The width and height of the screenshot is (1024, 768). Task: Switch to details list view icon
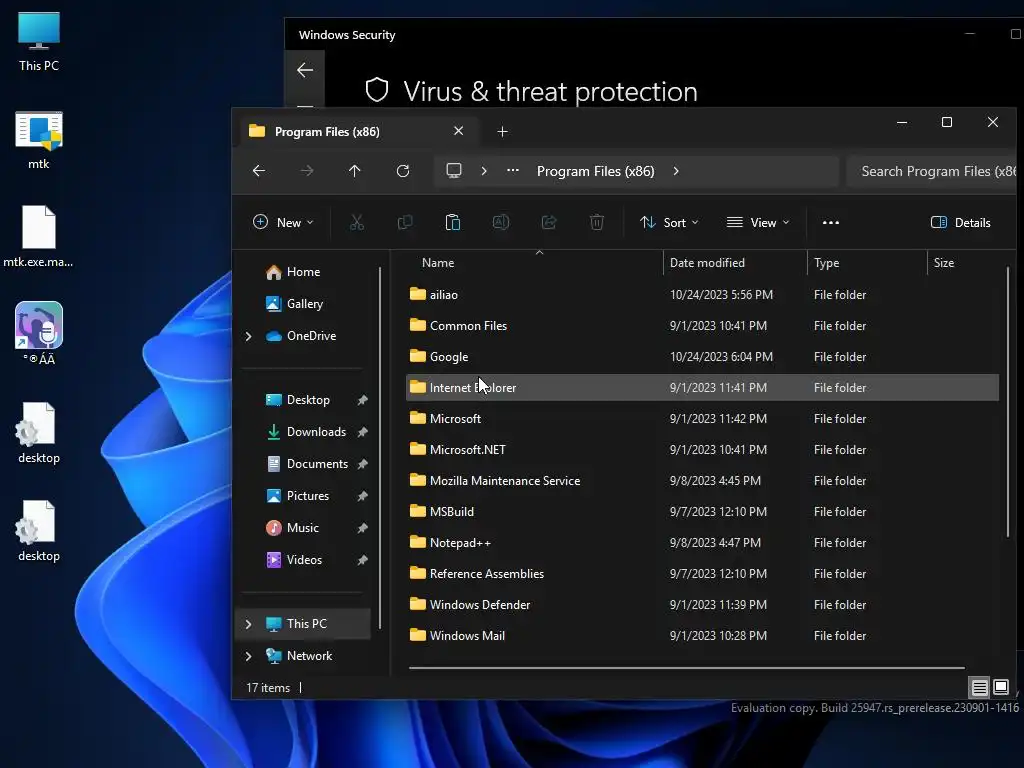click(980, 687)
